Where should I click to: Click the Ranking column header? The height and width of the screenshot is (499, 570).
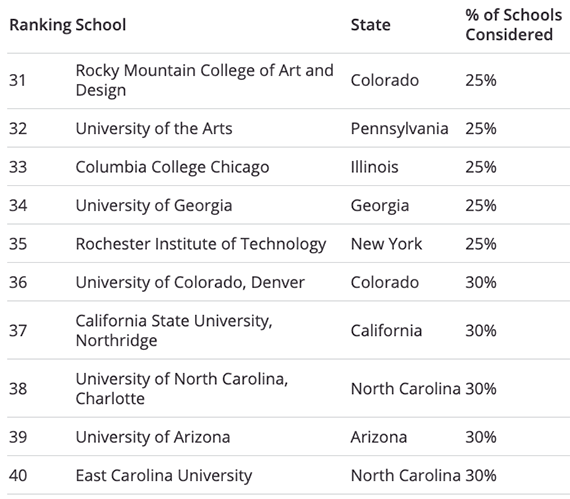40,25
